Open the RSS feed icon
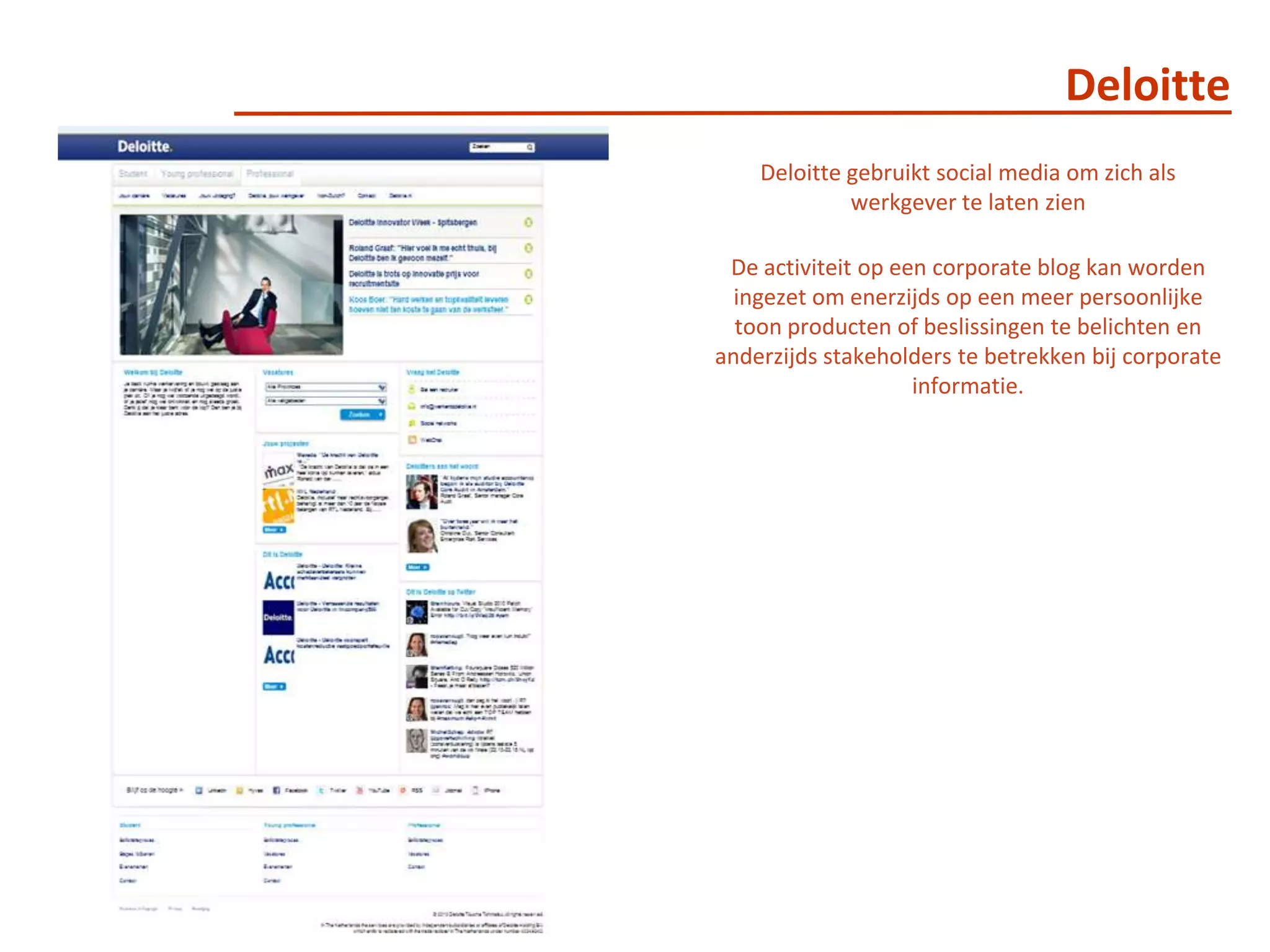 [x=403, y=790]
